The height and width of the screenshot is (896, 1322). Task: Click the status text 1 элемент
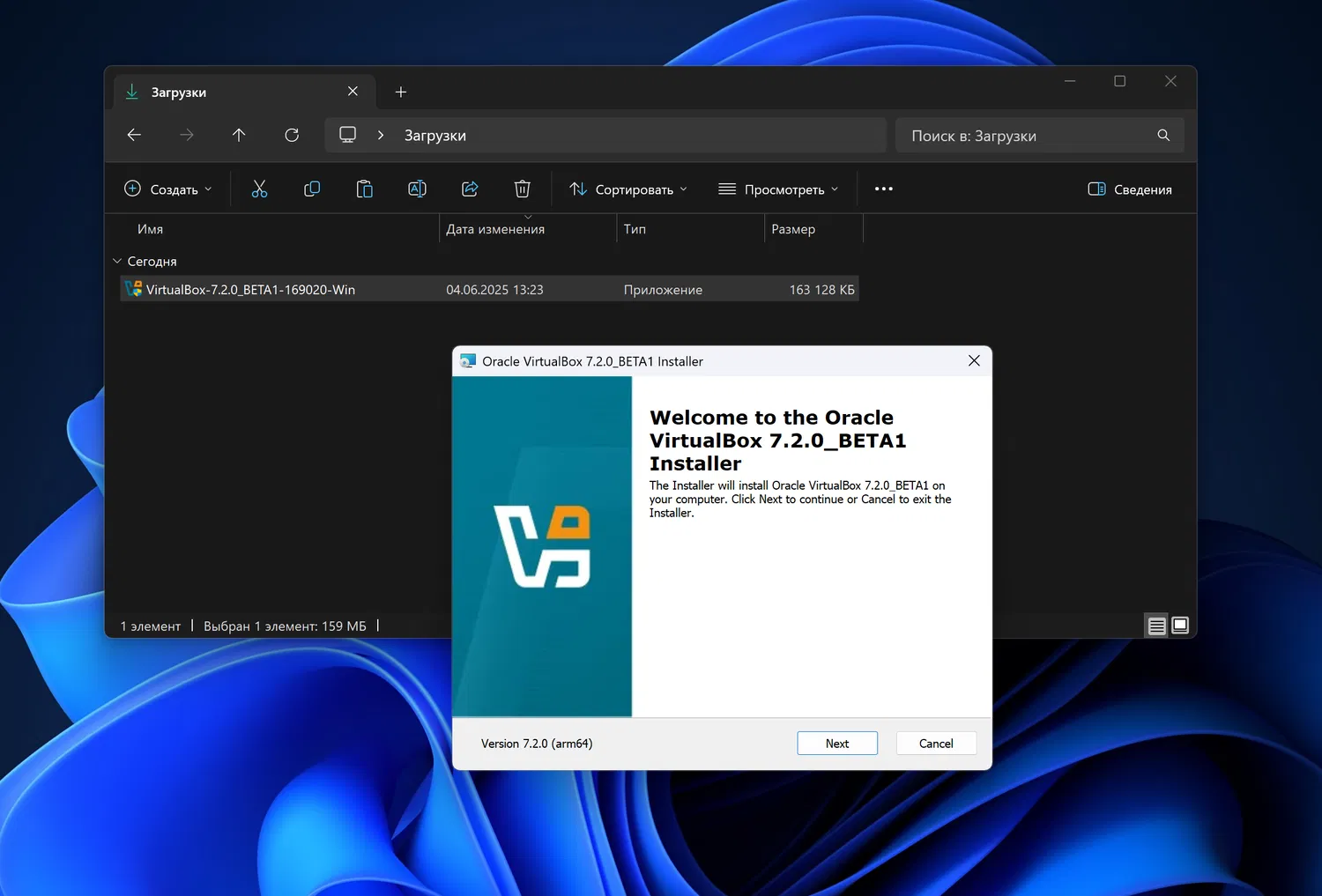(x=151, y=626)
